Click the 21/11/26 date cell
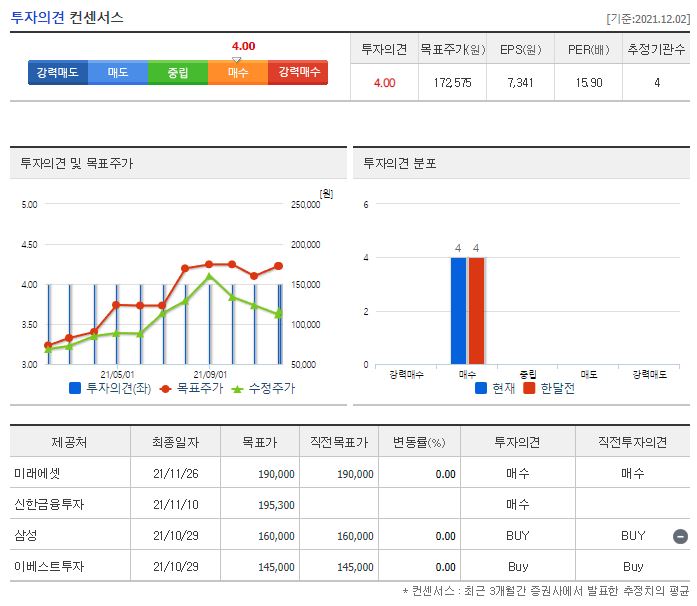Viewport: 697px width, 606px height. coord(176,474)
